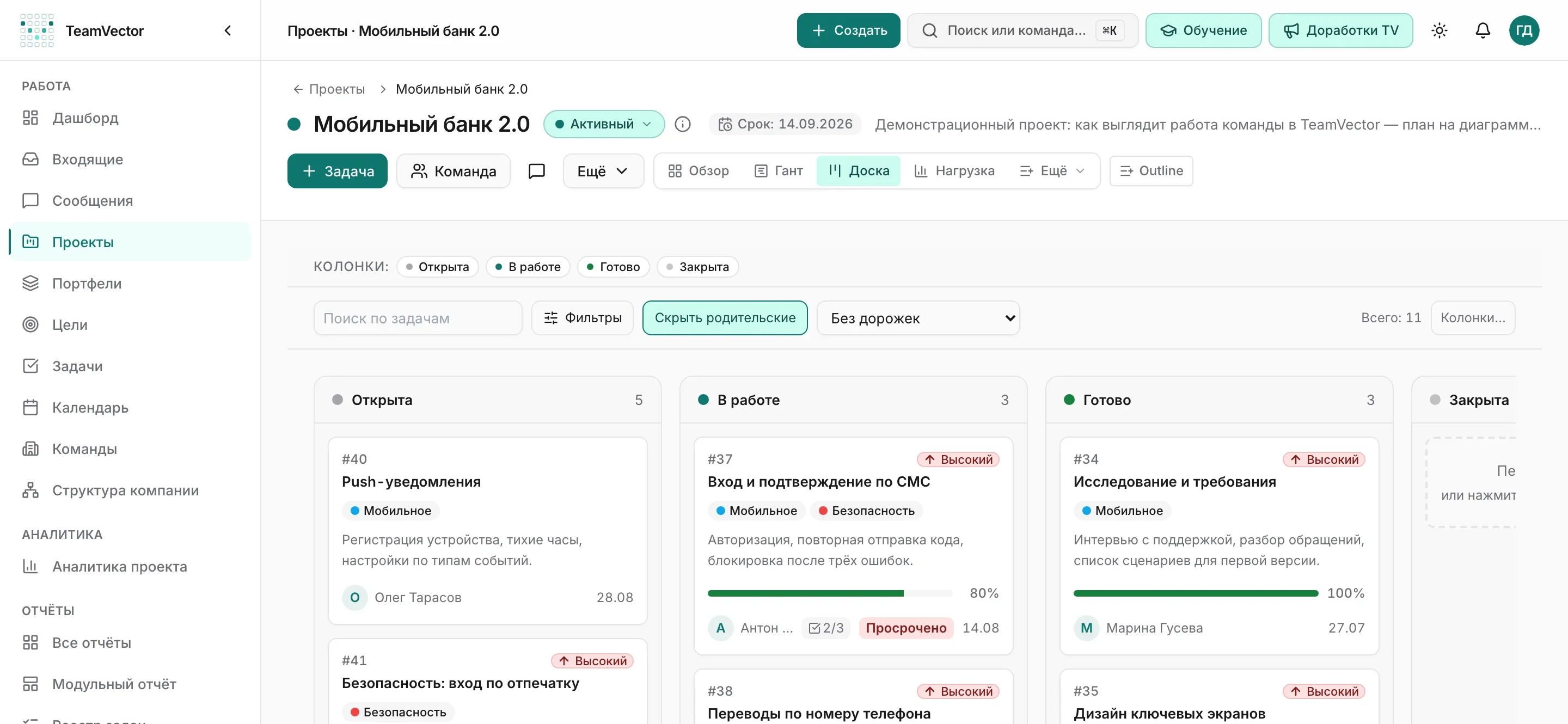
Task: Focus the Поиск по задачам field
Action: (x=418, y=318)
